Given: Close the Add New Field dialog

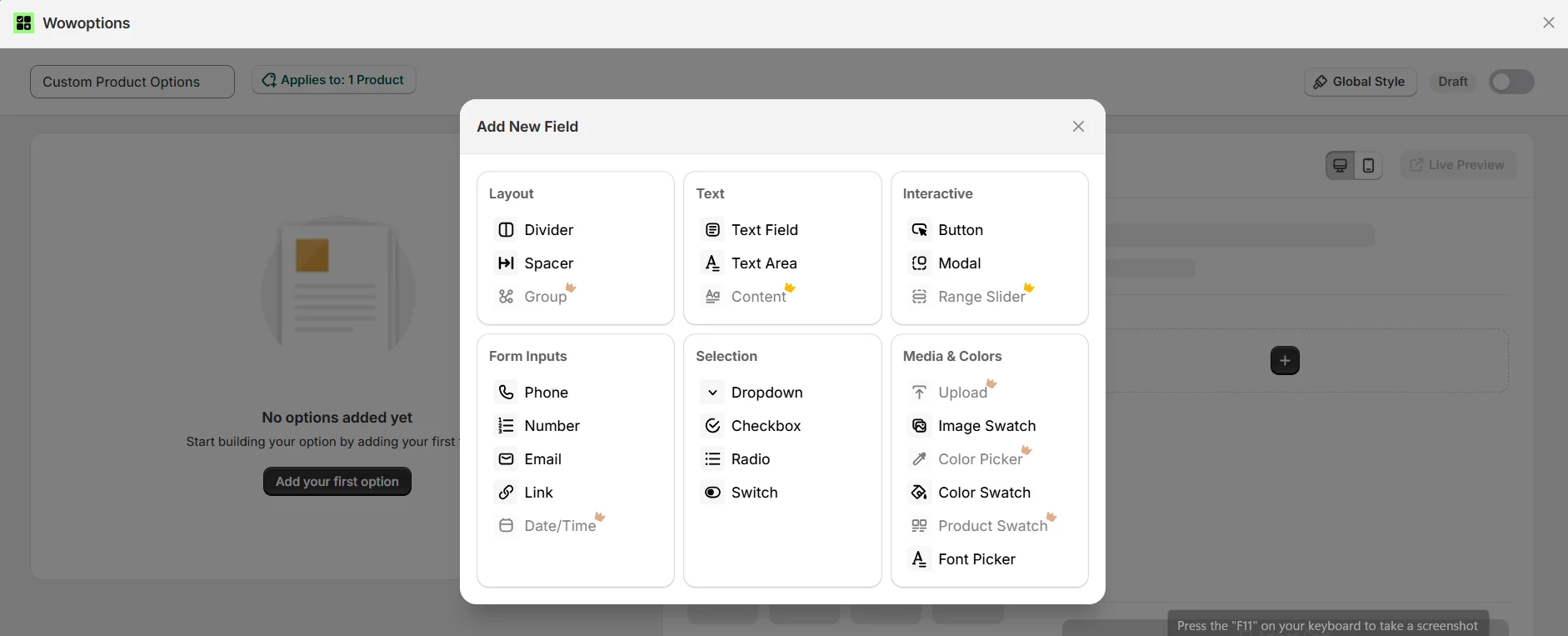Looking at the screenshot, I should 1078,127.
